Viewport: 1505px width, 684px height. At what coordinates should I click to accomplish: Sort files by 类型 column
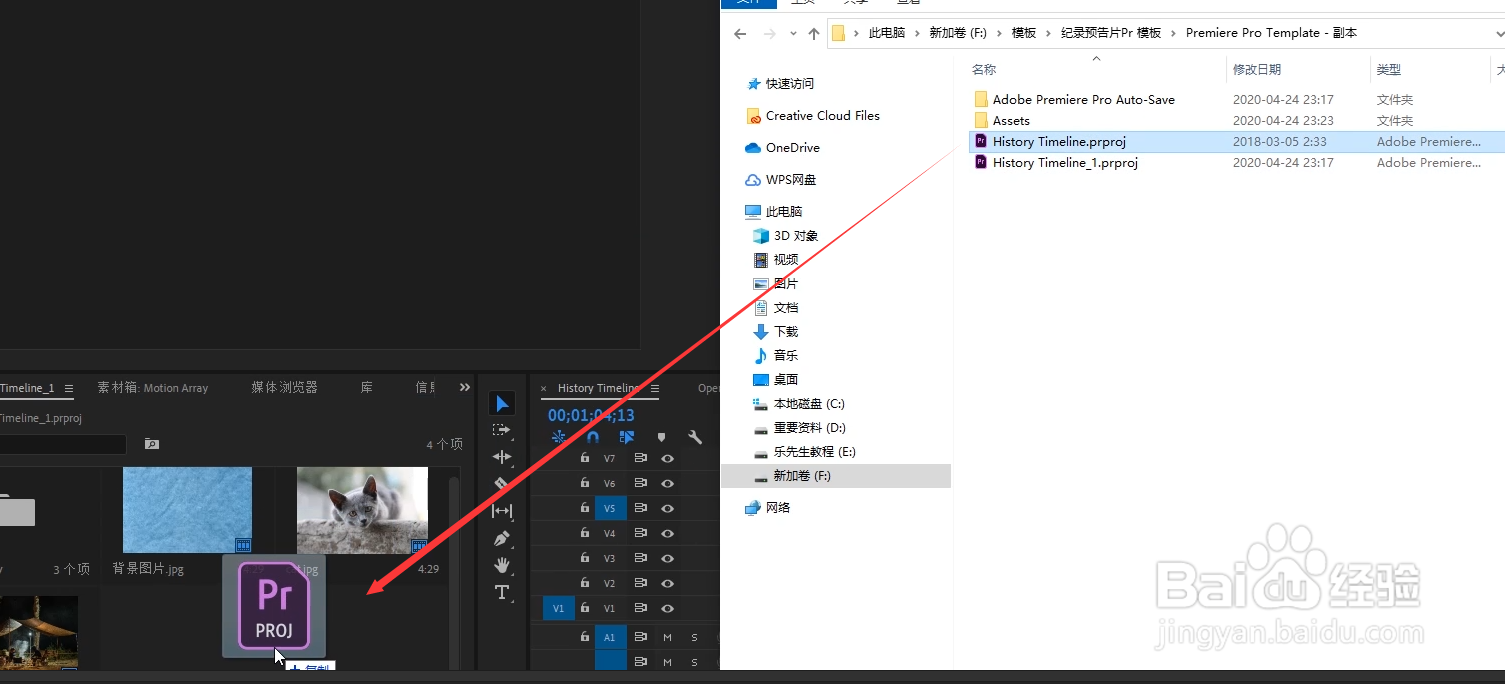(x=1389, y=70)
